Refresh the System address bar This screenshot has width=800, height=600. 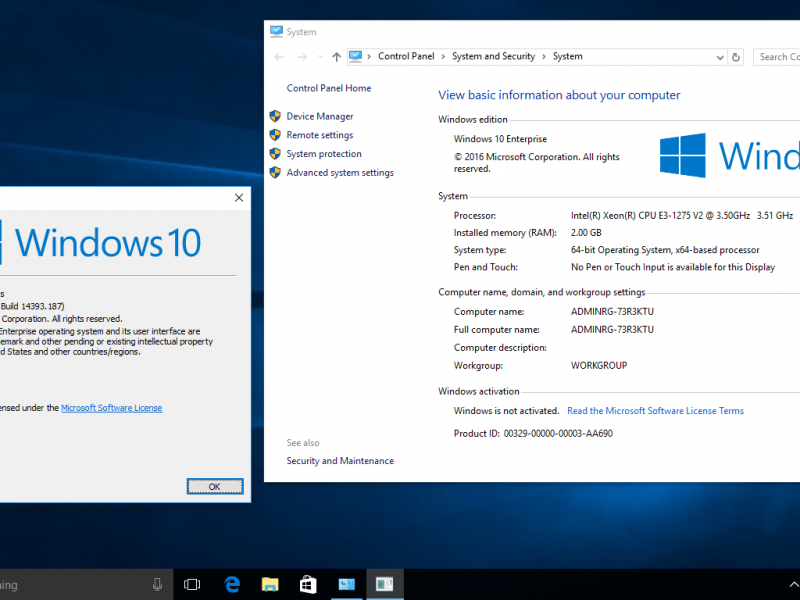coord(736,57)
